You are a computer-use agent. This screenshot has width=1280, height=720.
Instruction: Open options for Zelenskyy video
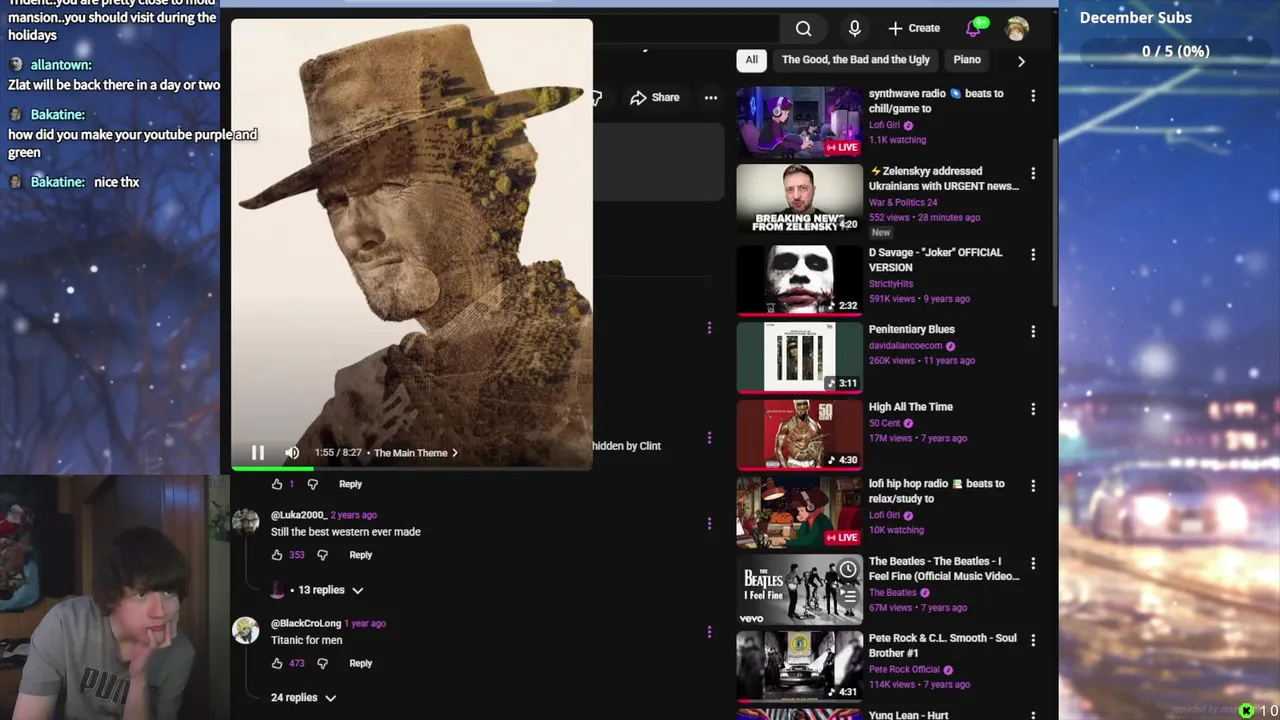click(1033, 174)
